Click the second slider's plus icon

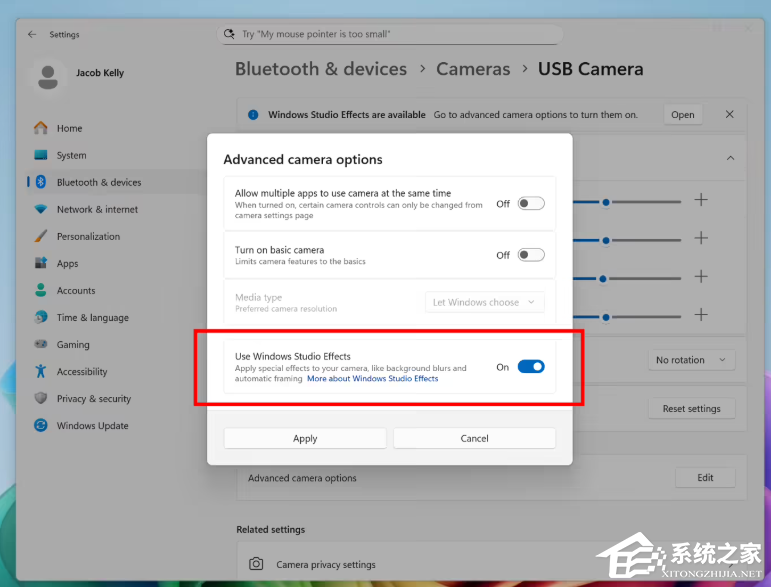point(701,238)
